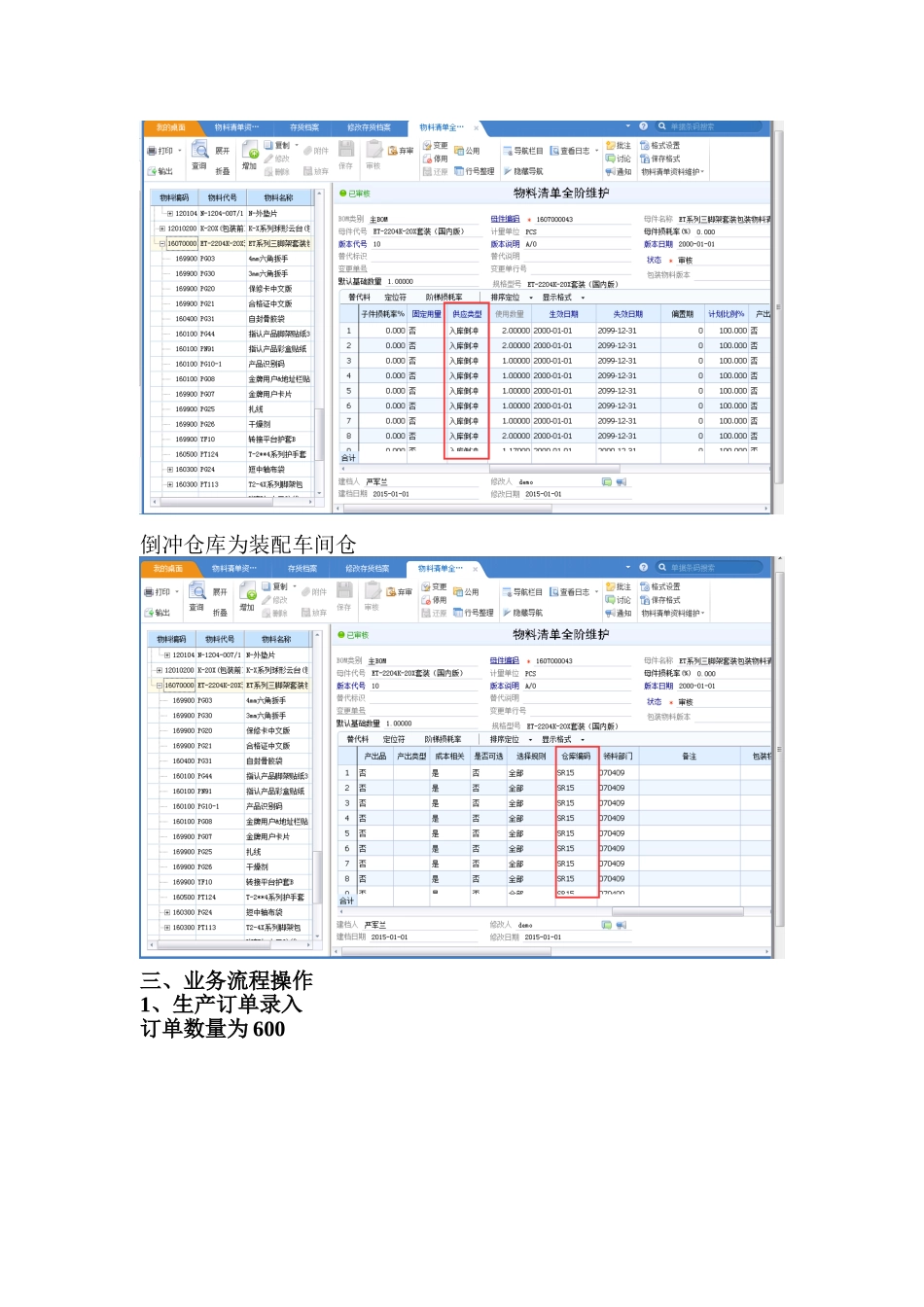Click the 通知 notify icon in top screenshot

click(x=610, y=171)
